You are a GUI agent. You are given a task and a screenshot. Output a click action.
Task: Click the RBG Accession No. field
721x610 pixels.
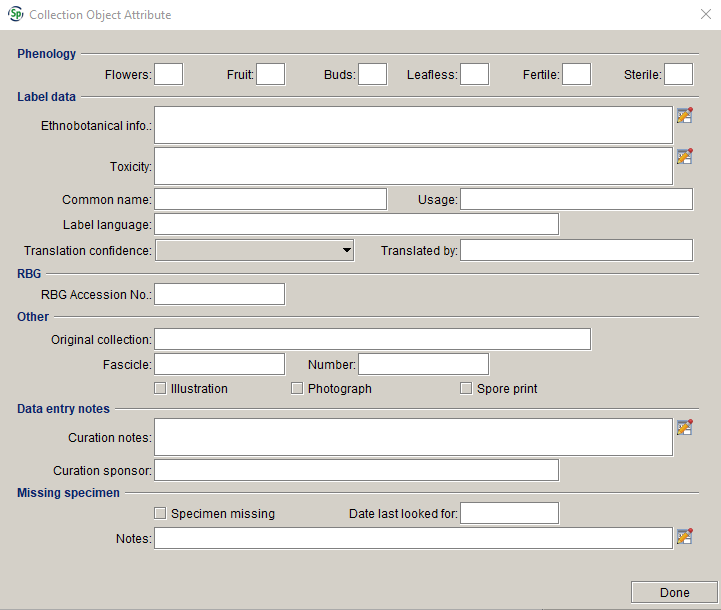(x=219, y=294)
